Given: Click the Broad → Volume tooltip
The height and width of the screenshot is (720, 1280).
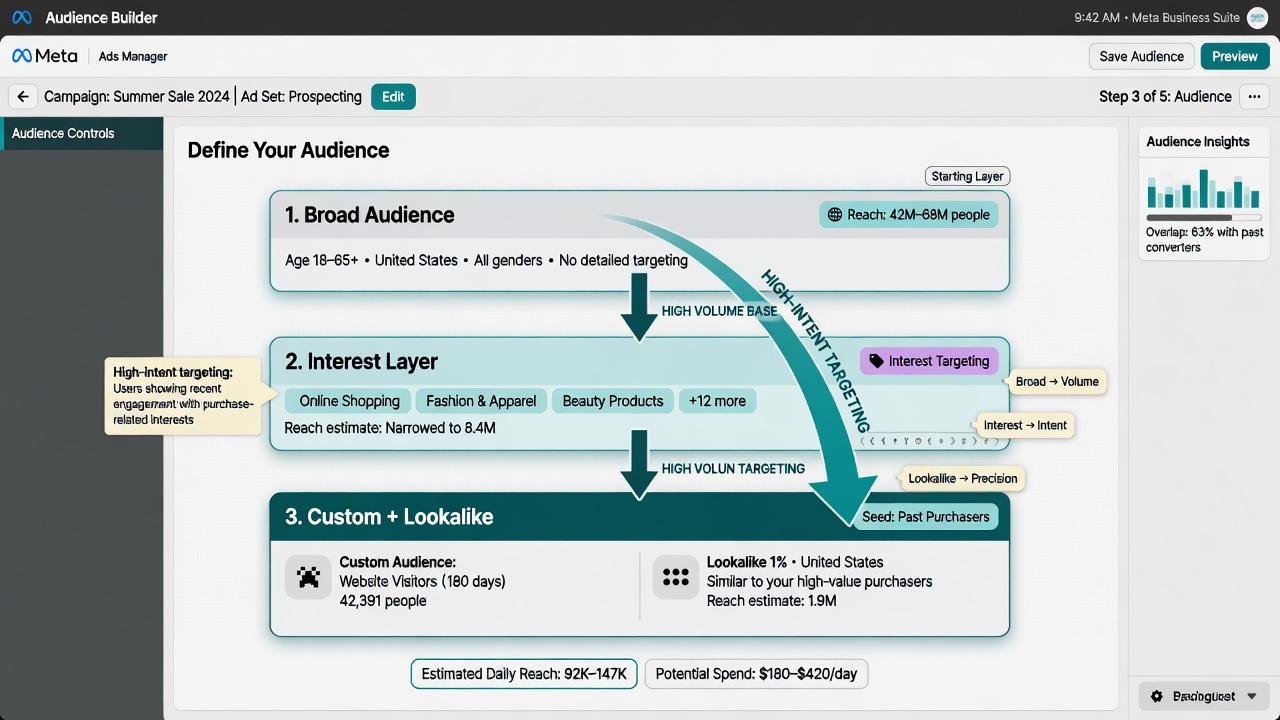Looking at the screenshot, I should coord(1057,381).
